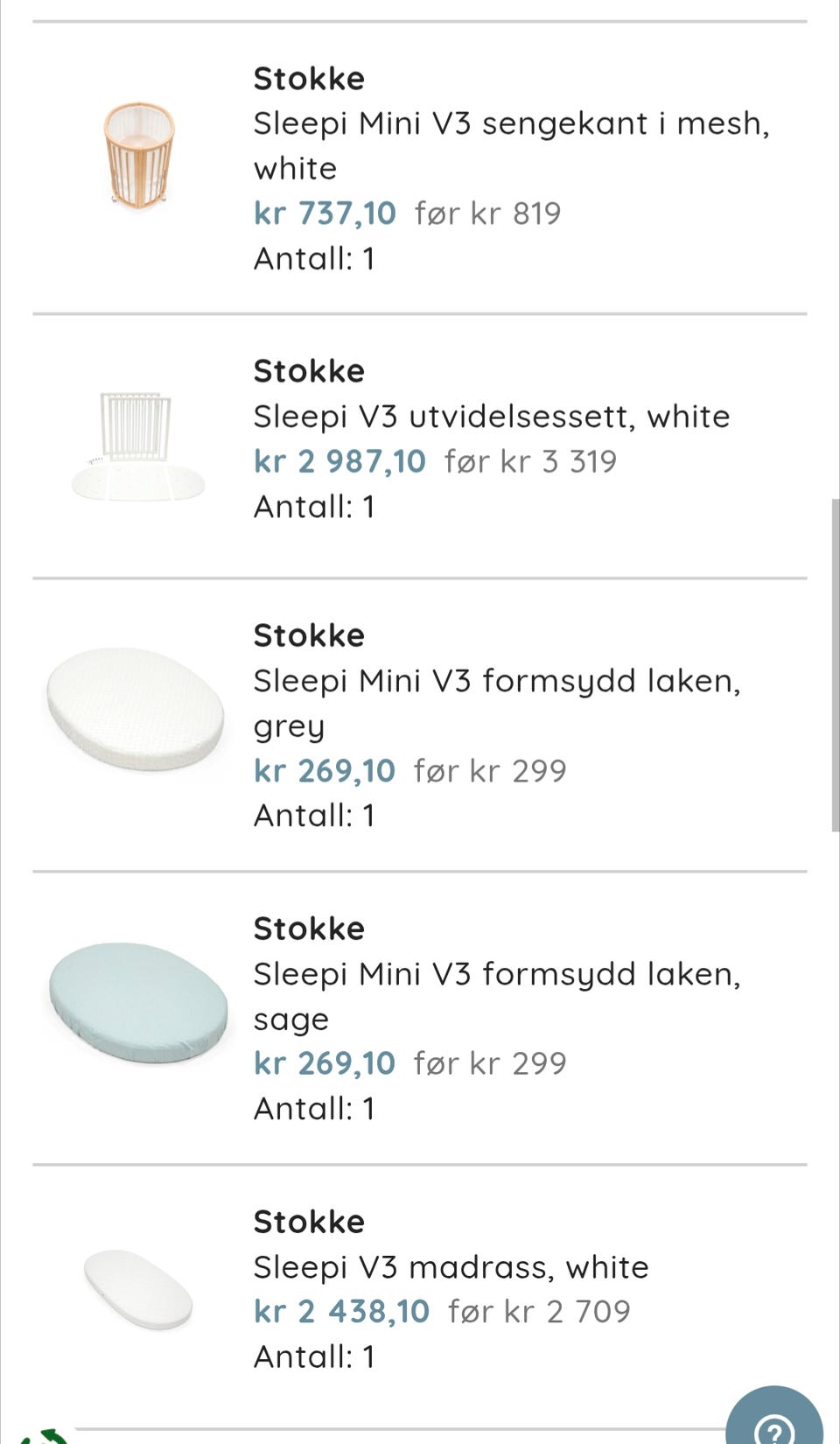Open Sleepi V3 utvidelsessett, white title
This screenshot has height=1444, width=840.
point(492,416)
